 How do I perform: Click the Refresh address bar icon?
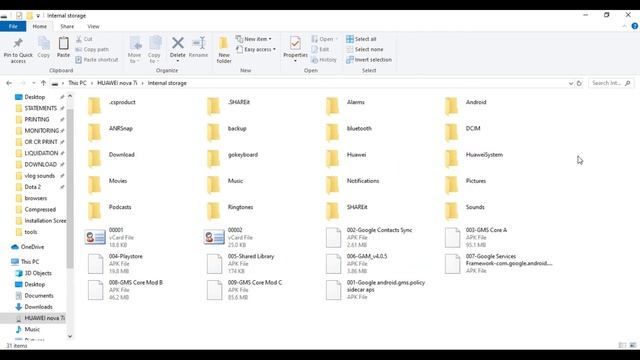[579, 83]
